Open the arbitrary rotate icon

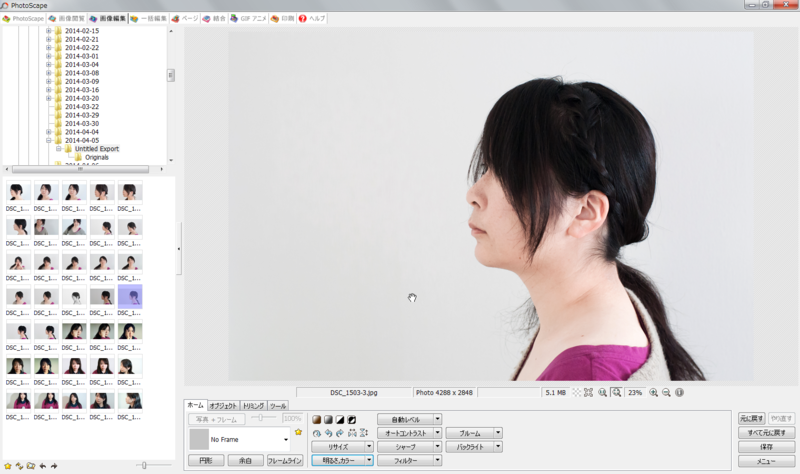316,433
